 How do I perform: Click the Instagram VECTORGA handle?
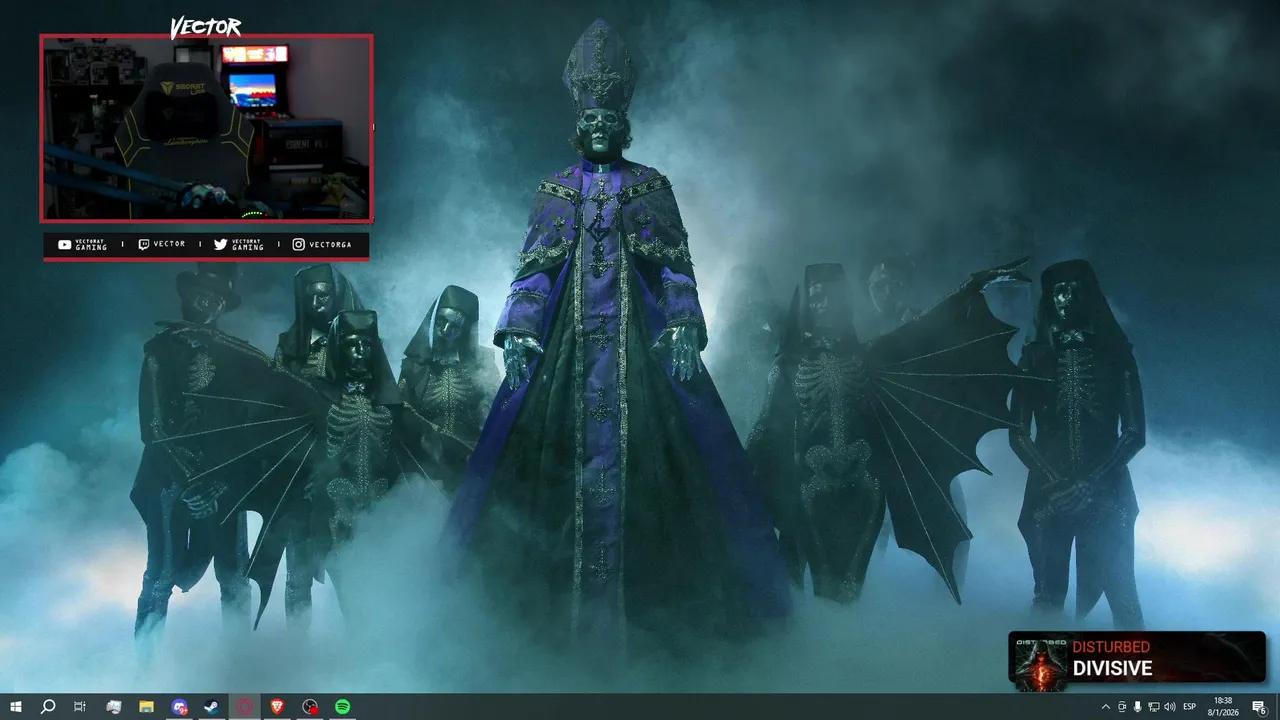point(330,244)
